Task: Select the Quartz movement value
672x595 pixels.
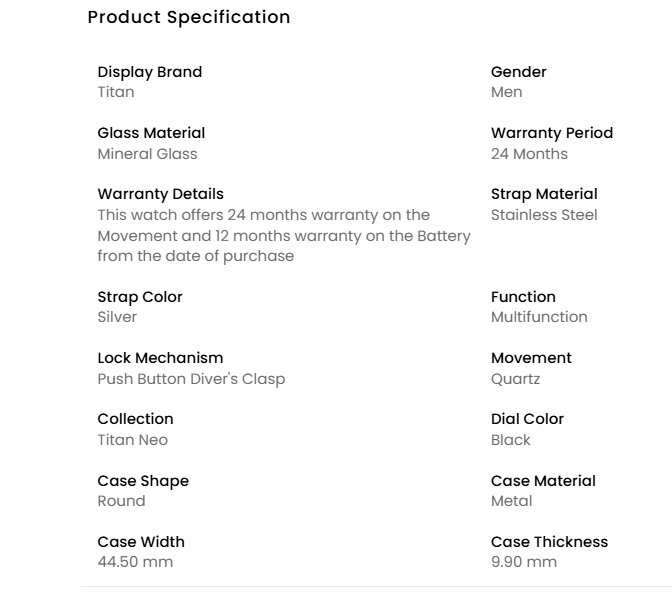Action: (x=515, y=379)
